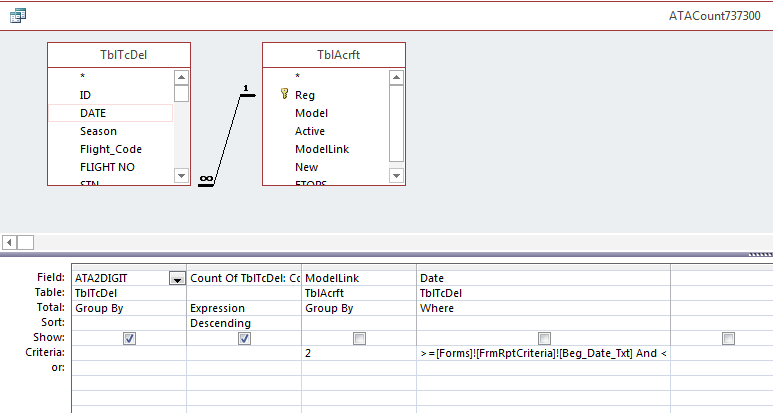This screenshot has height=413, width=773.
Task: Click TblAcrft list scroll down arrow
Action: click(x=396, y=175)
